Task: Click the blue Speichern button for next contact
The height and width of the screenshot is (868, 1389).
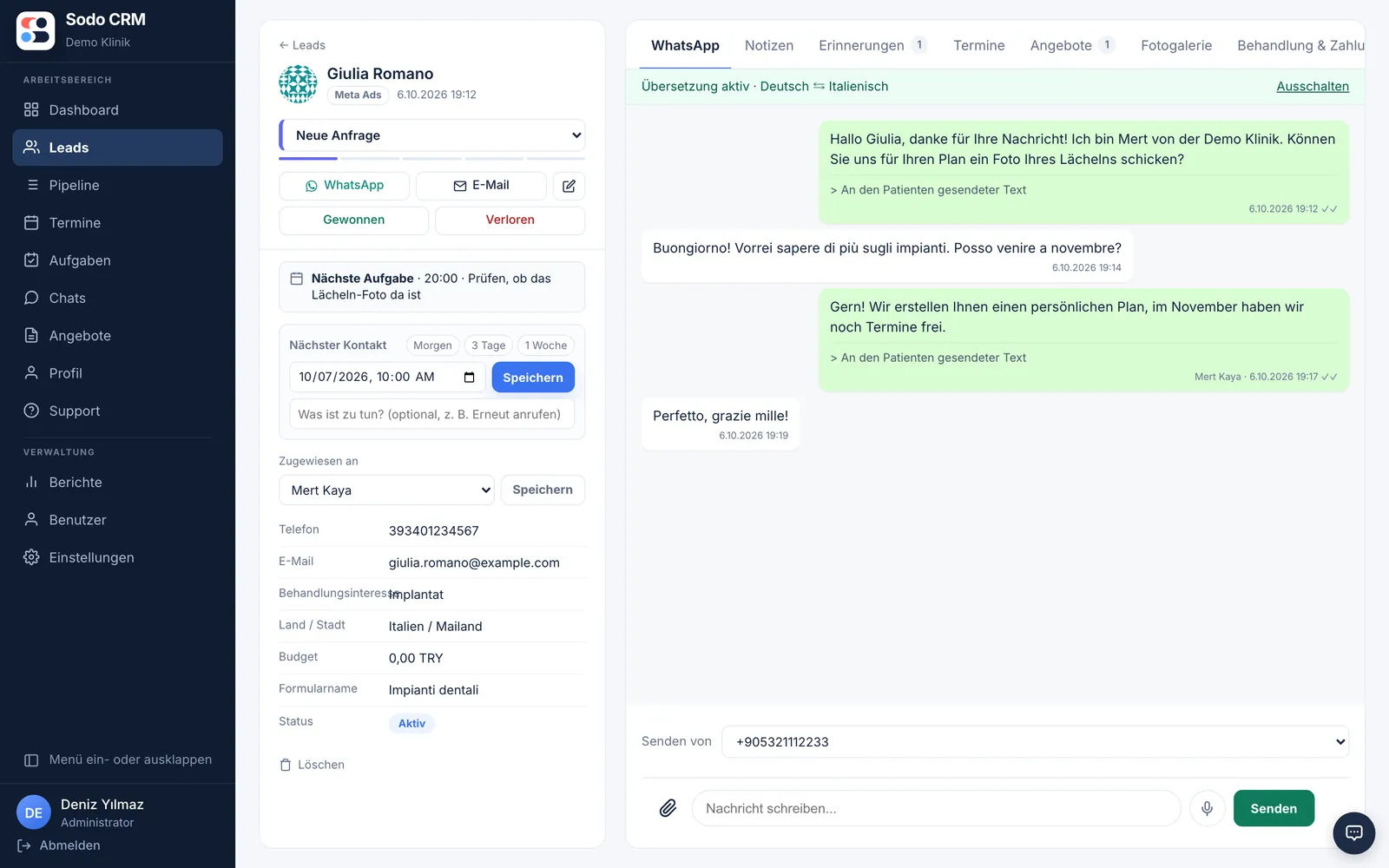Action: tap(533, 378)
